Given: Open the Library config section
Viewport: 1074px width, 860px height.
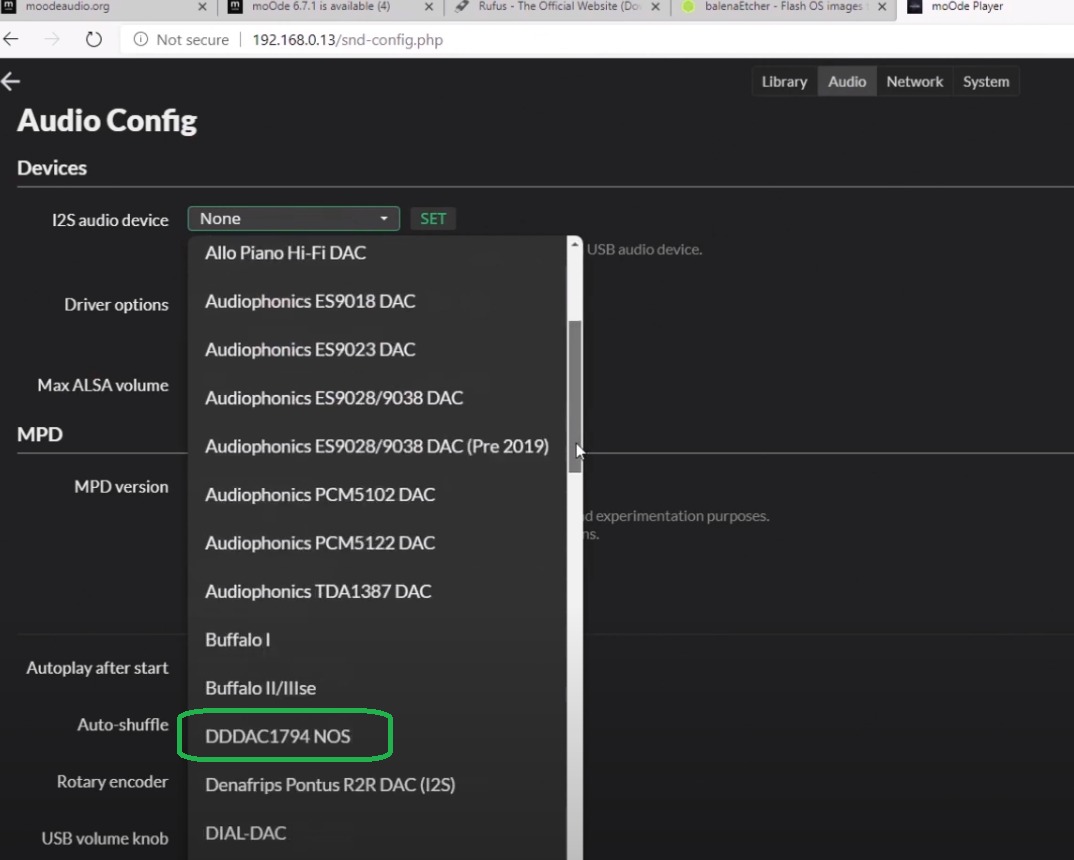Looking at the screenshot, I should [x=784, y=81].
